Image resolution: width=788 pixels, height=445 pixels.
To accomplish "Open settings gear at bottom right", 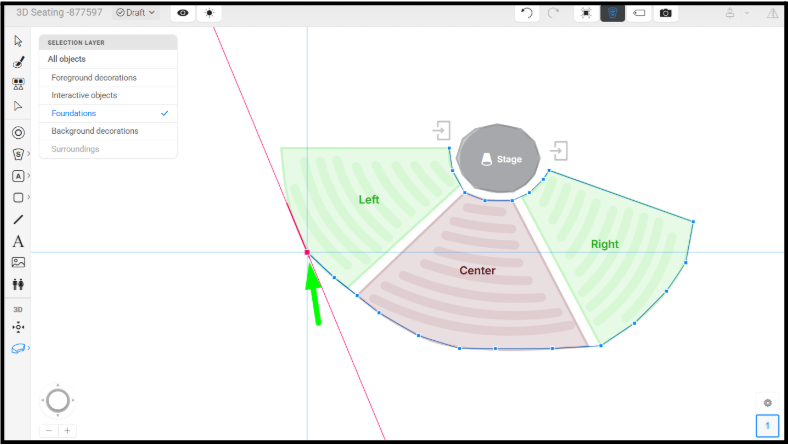I will (767, 403).
